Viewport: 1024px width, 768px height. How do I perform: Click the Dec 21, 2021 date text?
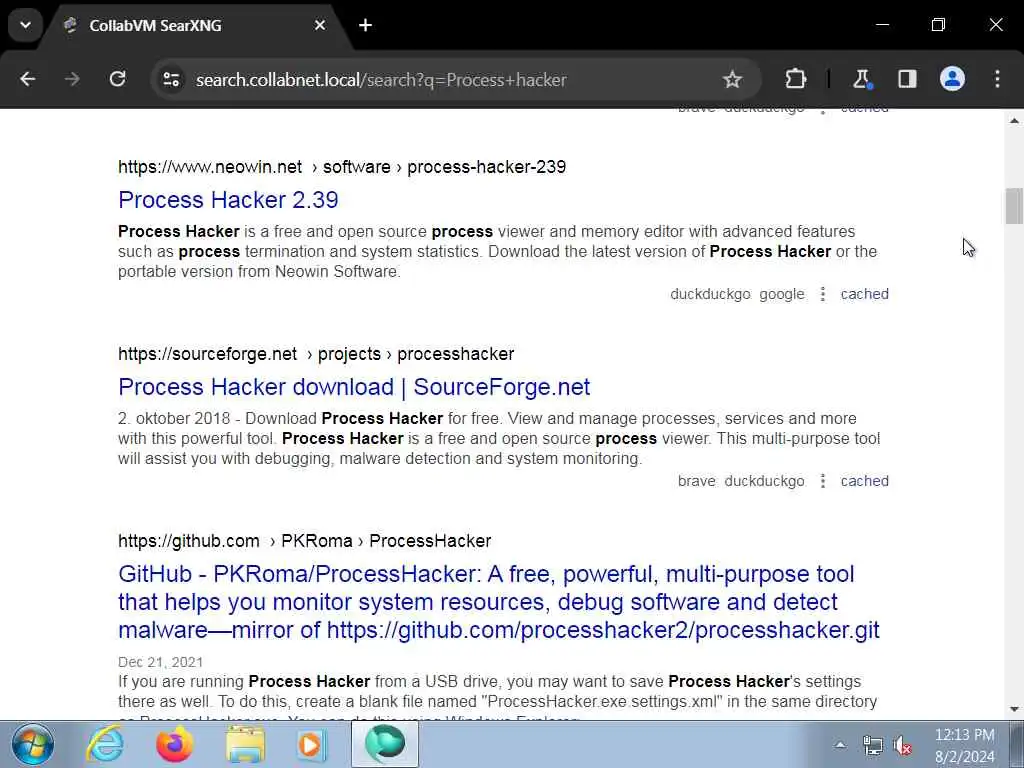coord(161,662)
